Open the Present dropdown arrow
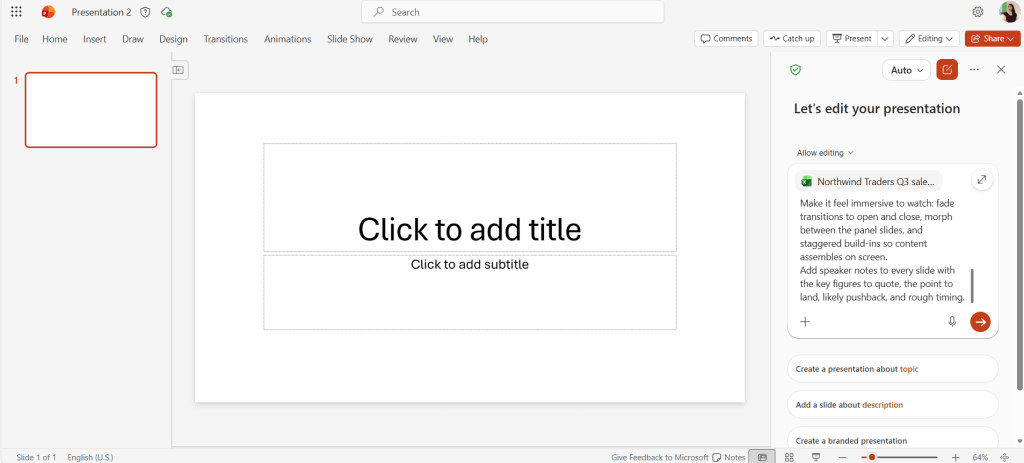Image resolution: width=1024 pixels, height=463 pixels. click(x=885, y=39)
